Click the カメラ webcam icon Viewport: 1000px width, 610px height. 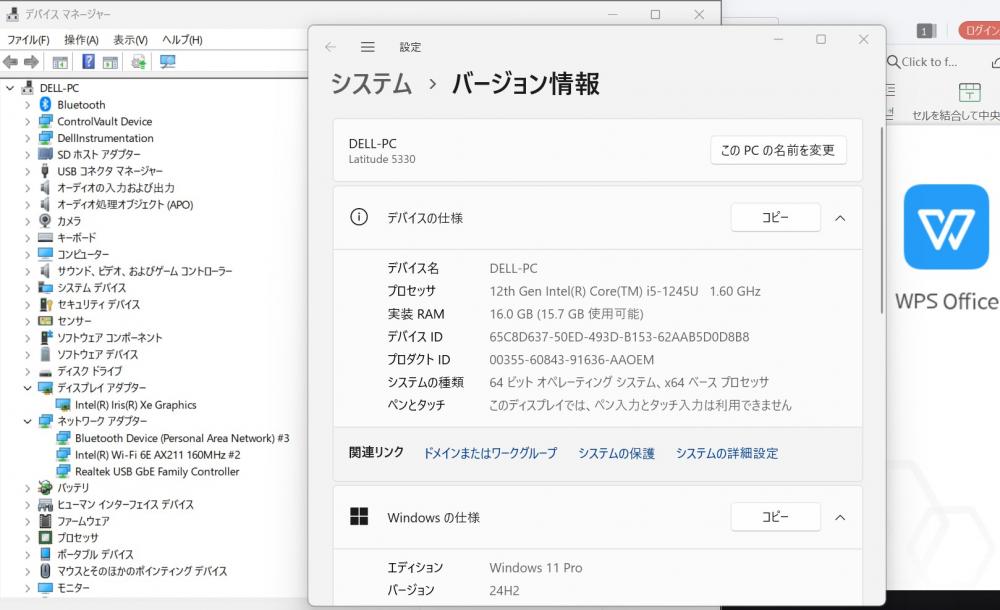click(x=45, y=220)
